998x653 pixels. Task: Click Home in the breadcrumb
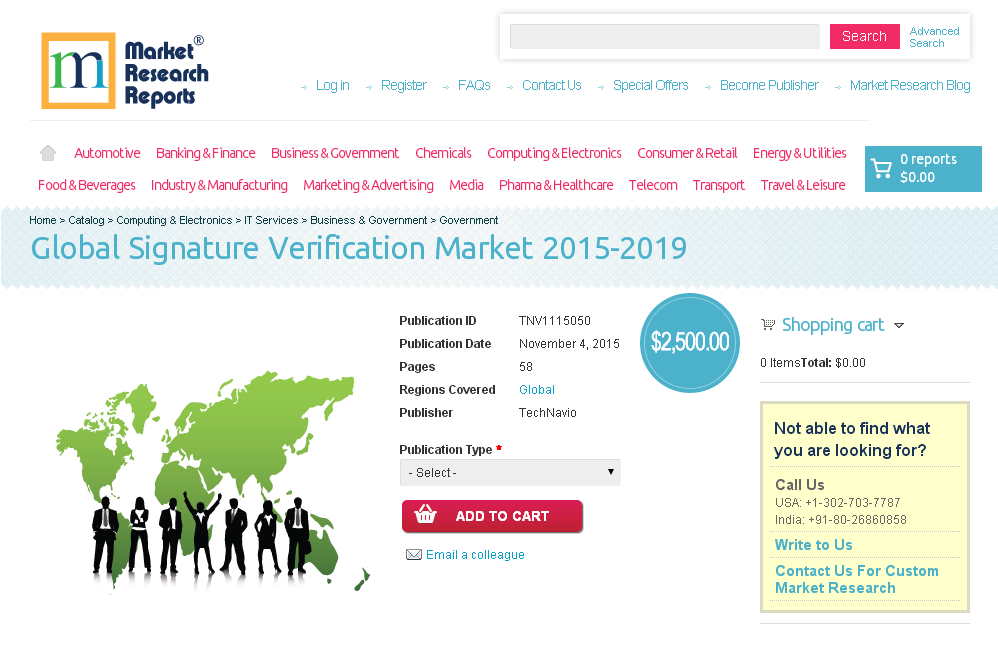[43, 220]
